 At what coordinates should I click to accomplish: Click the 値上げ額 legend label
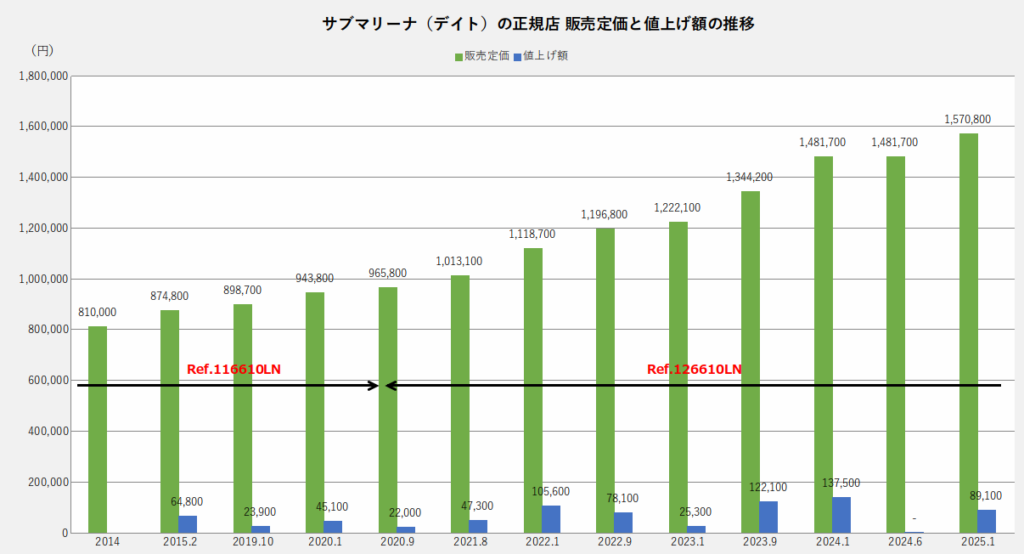(545, 56)
